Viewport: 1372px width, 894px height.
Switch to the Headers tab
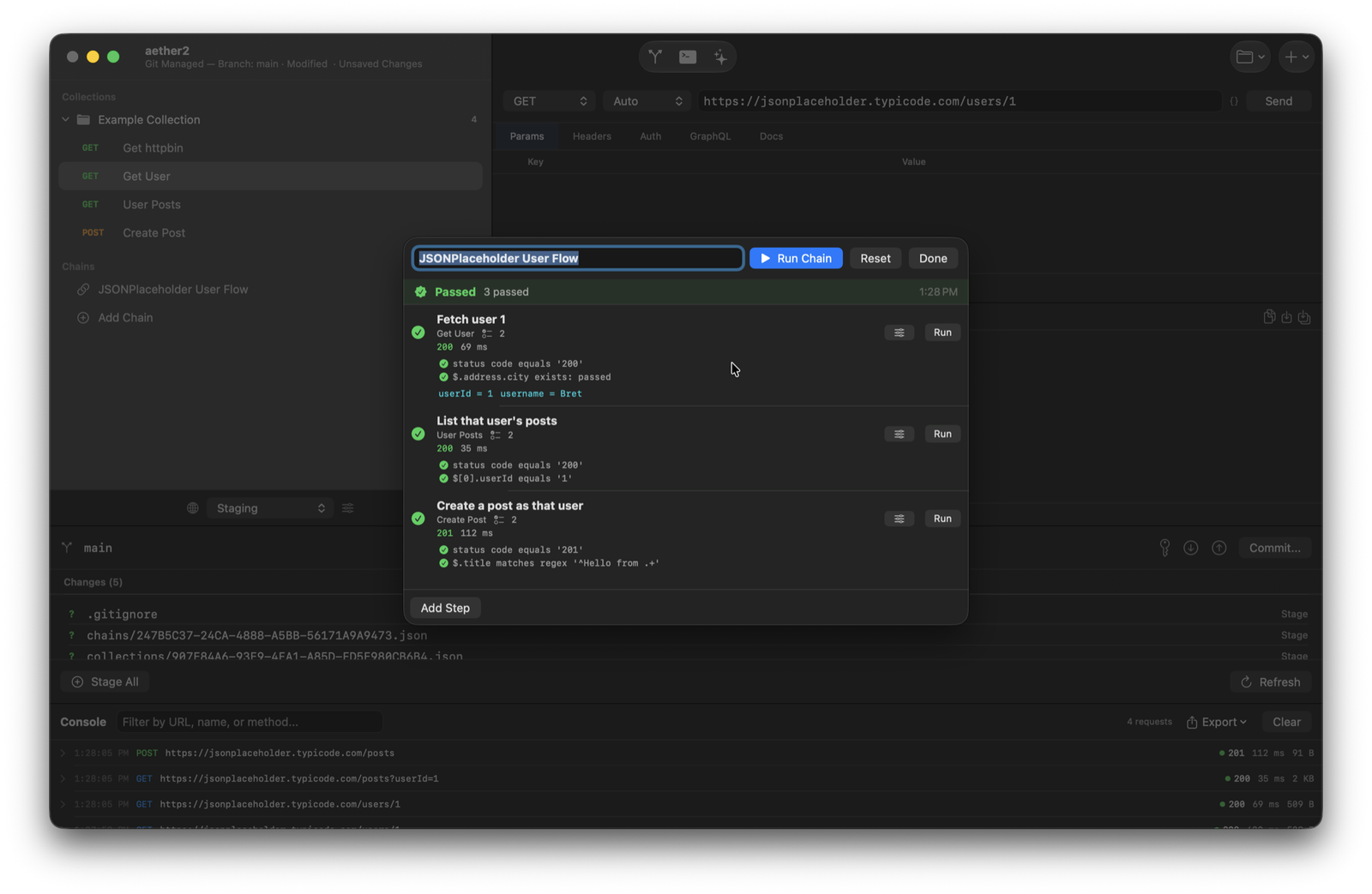[592, 136]
